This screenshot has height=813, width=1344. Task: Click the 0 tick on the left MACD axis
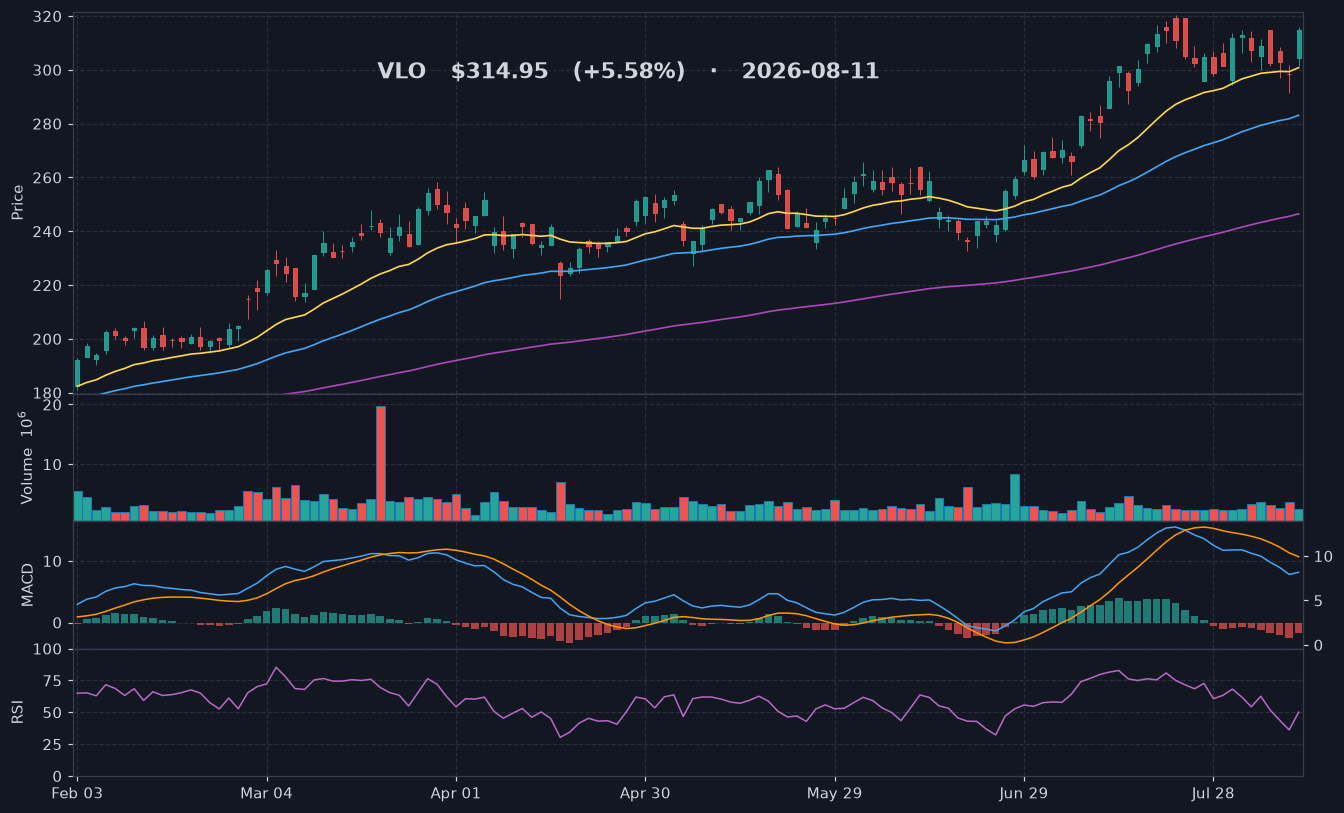click(59, 623)
